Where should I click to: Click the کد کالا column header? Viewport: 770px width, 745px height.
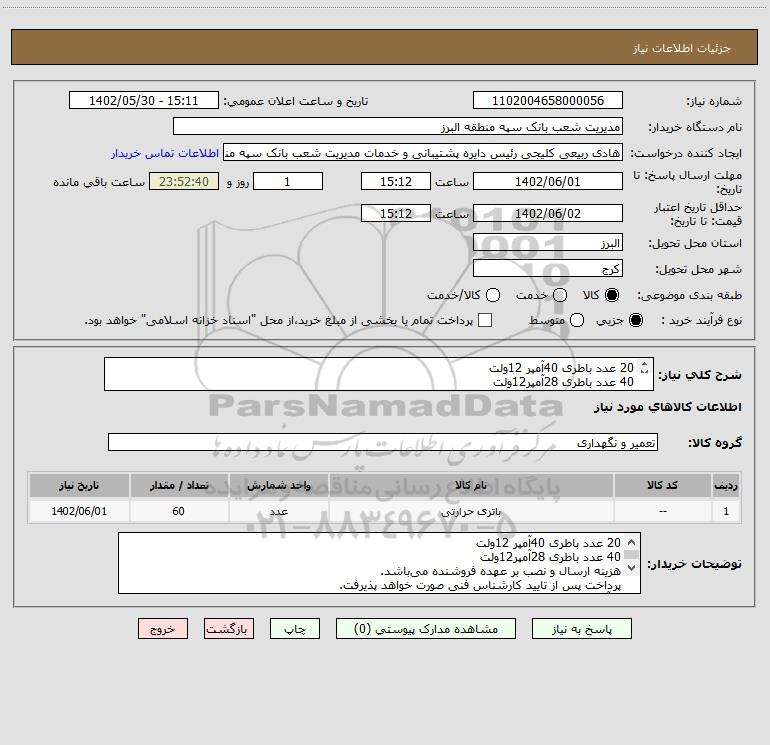pyautogui.click(x=662, y=485)
